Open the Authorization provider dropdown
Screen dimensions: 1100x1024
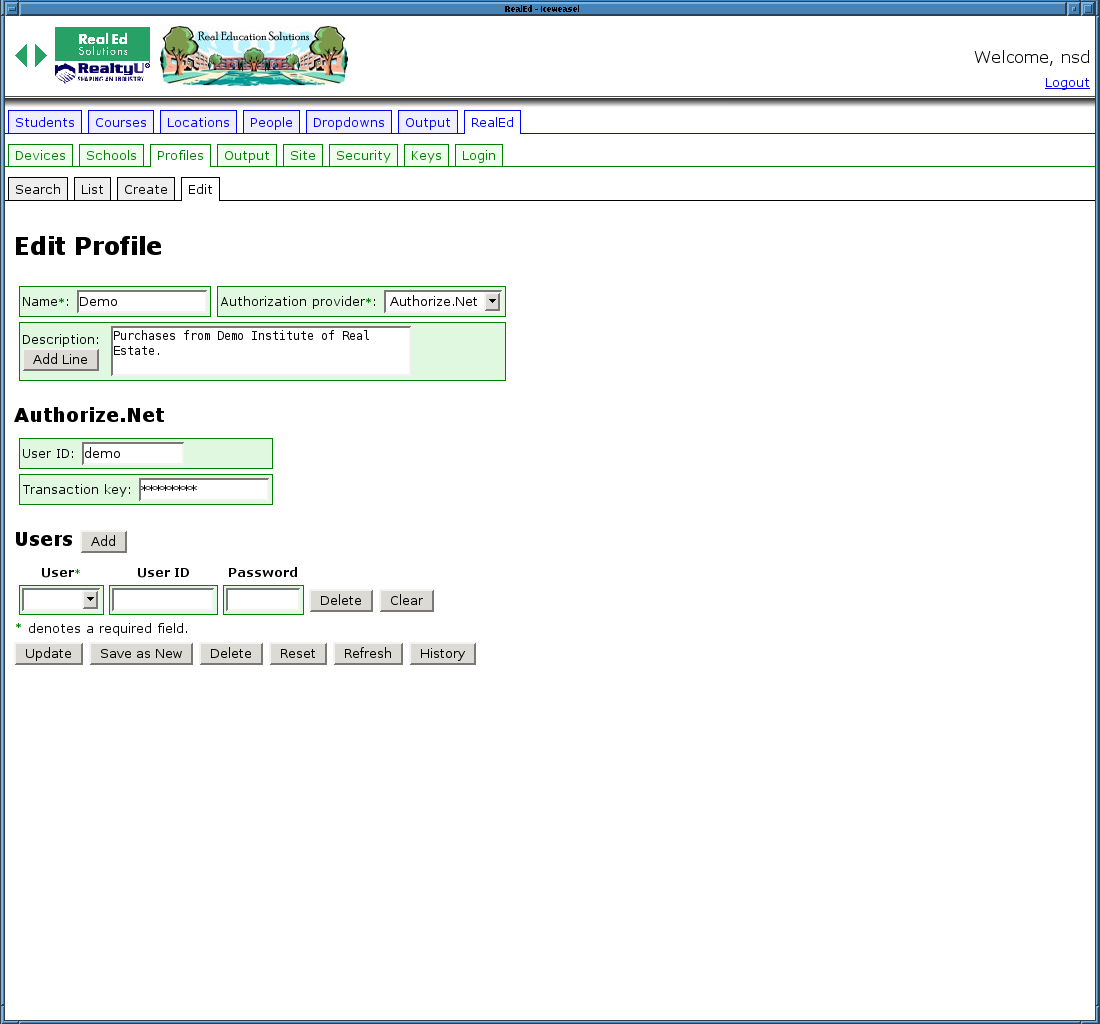[x=442, y=301]
